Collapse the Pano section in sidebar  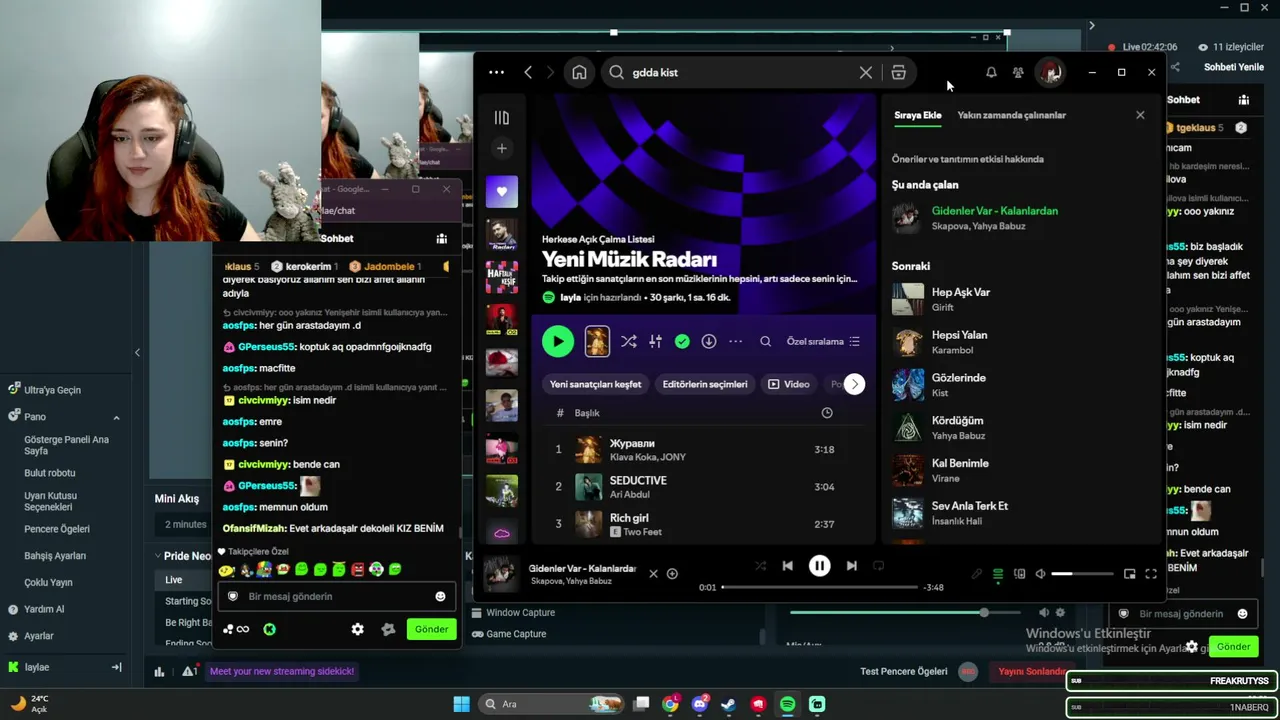(x=116, y=417)
